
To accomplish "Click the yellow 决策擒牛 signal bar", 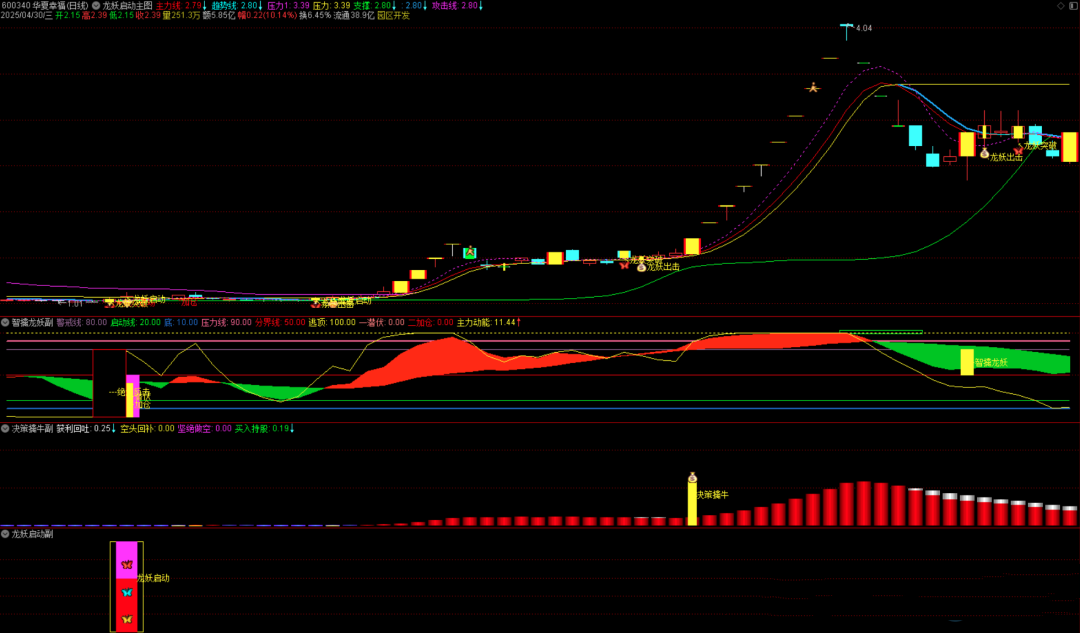I will pos(692,505).
